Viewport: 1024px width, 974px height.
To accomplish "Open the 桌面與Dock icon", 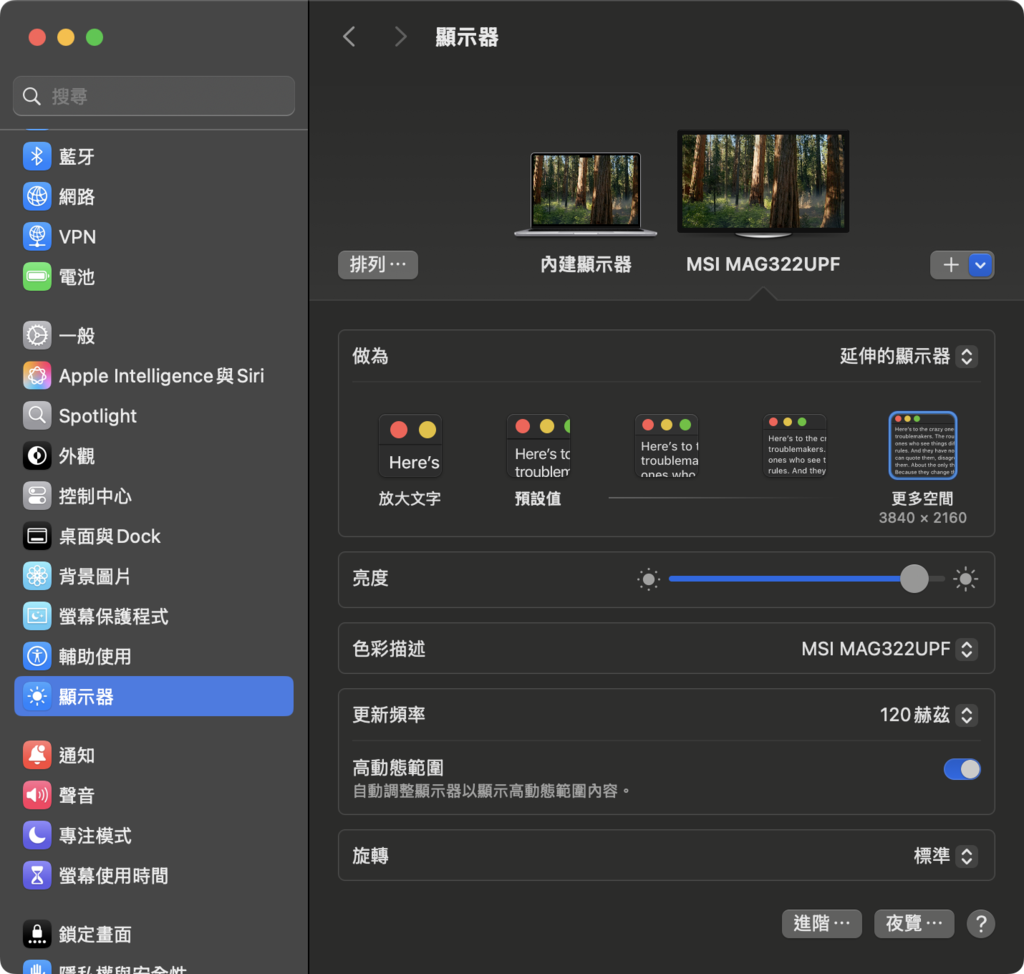I will [37, 536].
